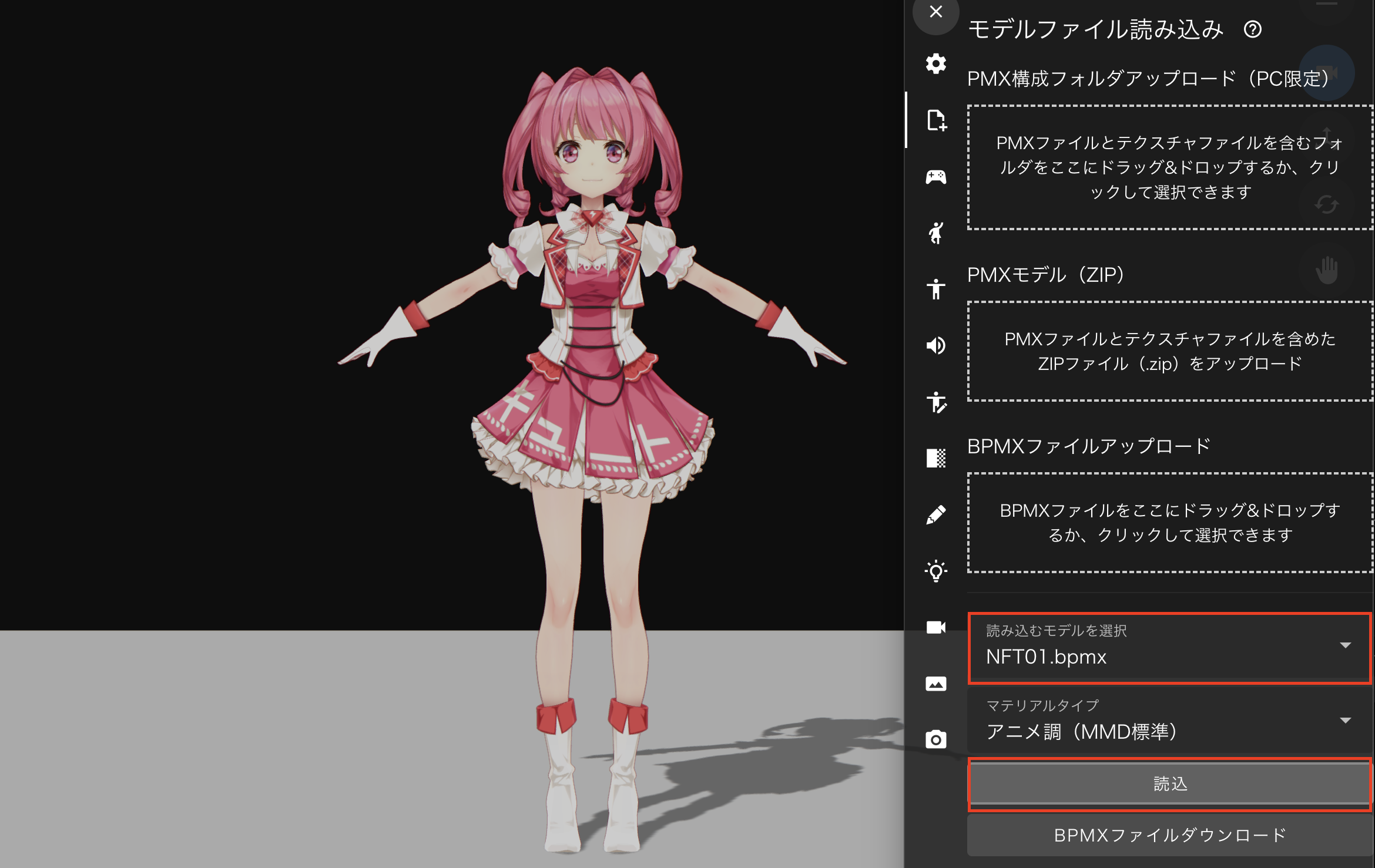Click the PMX ZIP upload area
The height and width of the screenshot is (868, 1375).
(1169, 351)
